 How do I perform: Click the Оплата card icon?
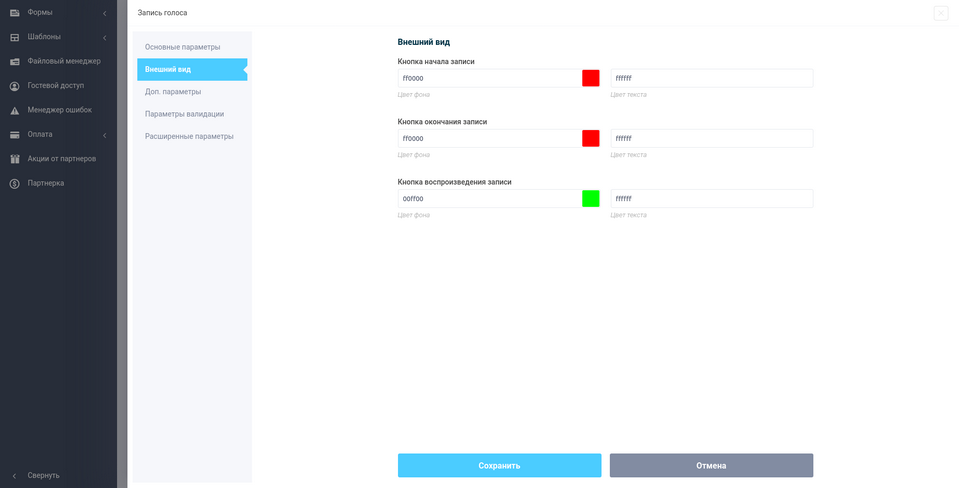pyautogui.click(x=15, y=134)
